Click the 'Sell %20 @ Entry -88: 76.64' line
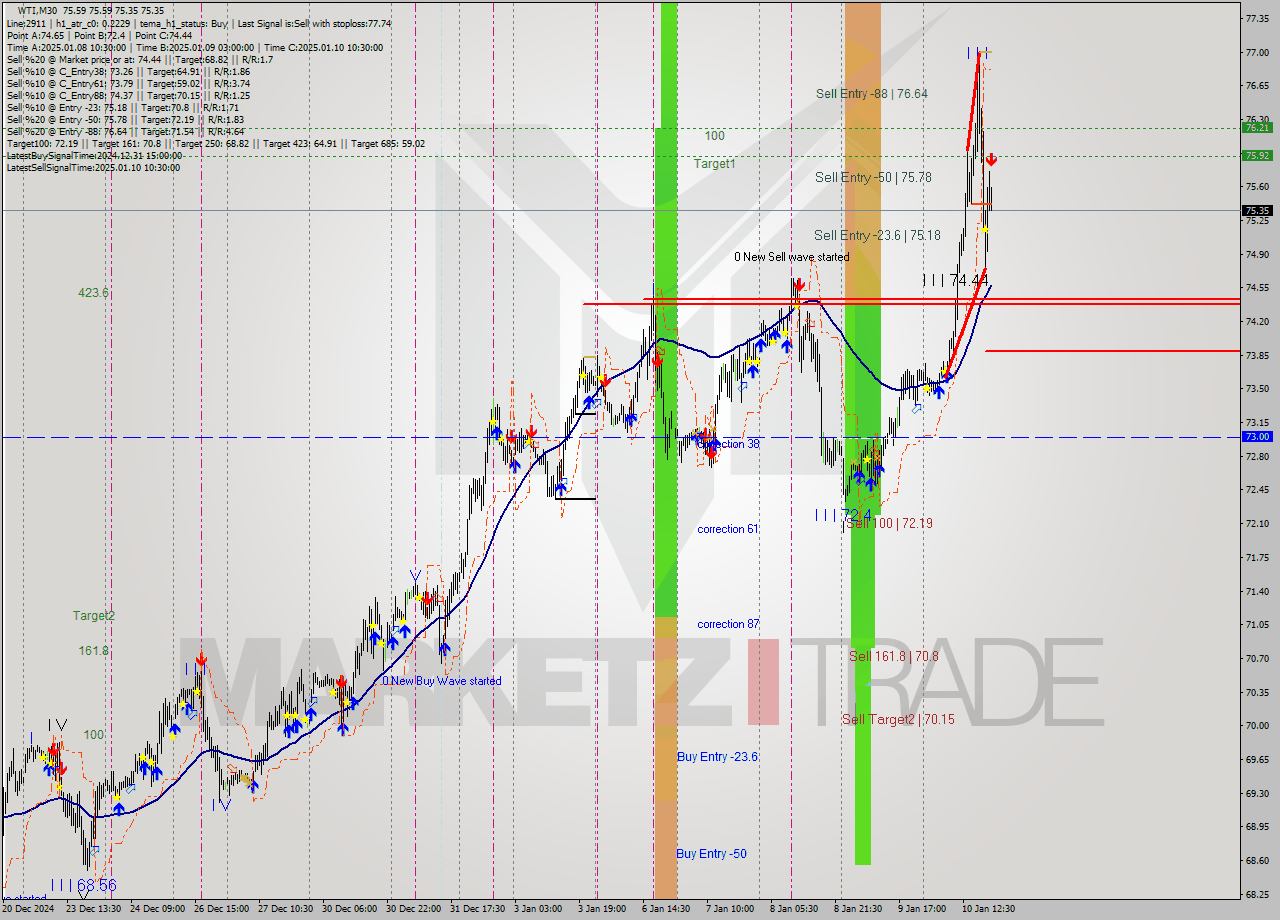The width and height of the screenshot is (1280, 920). coord(125,132)
